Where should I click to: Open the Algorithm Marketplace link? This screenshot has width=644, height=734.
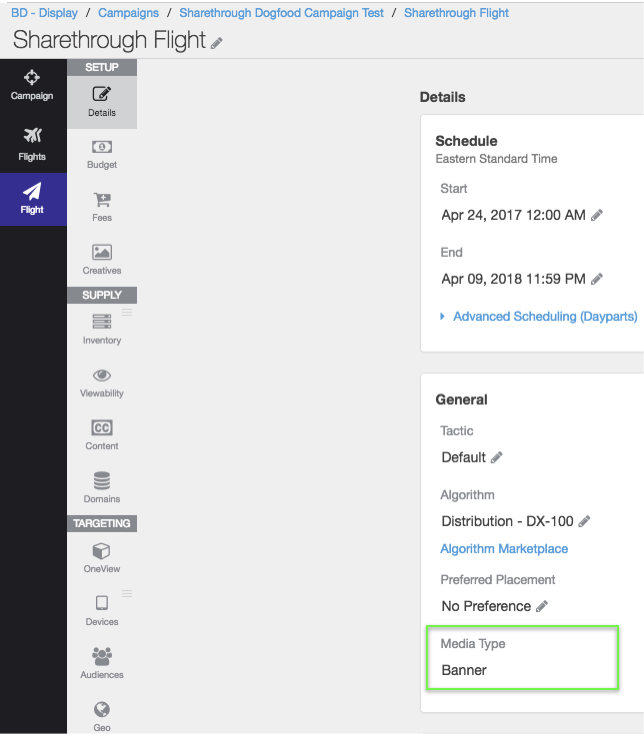pyautogui.click(x=504, y=549)
